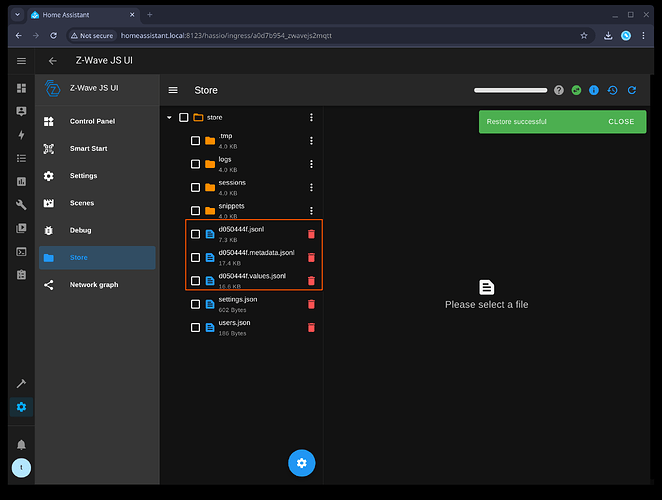Click the progress bar in Store toolbar
662x500 pixels.
tap(510, 90)
